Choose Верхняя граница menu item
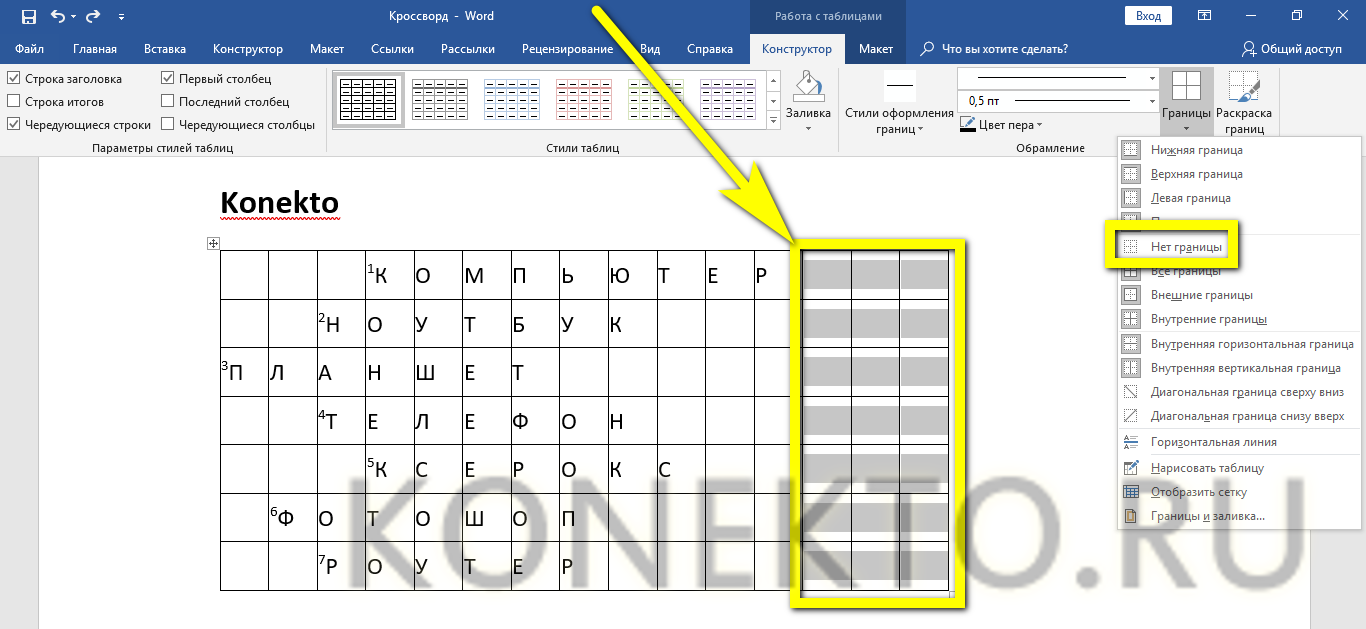 (x=1239, y=174)
